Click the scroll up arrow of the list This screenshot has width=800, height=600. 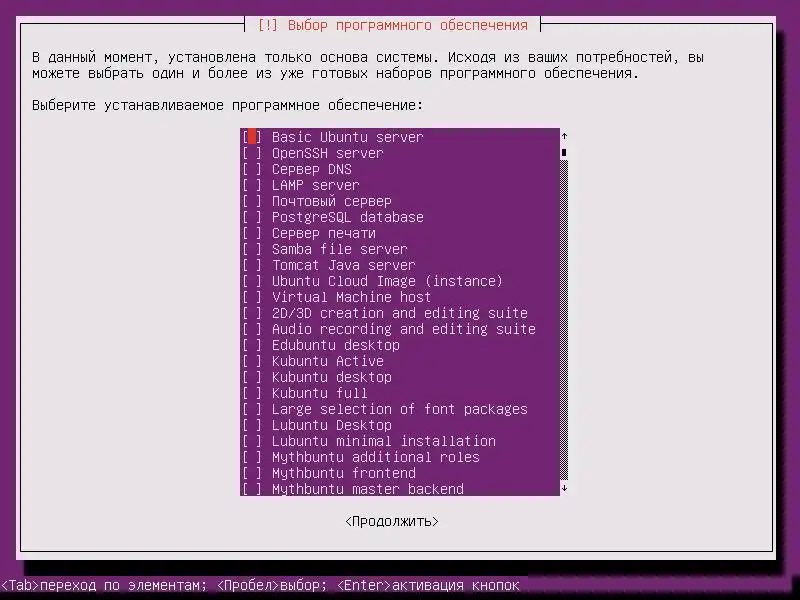pos(564,136)
